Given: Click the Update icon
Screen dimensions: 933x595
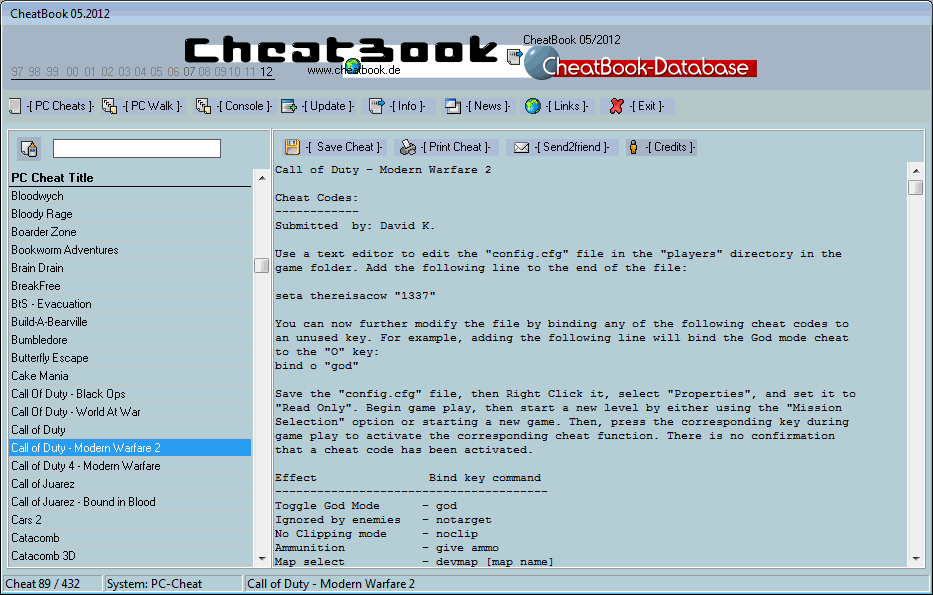Looking at the screenshot, I should click(289, 107).
